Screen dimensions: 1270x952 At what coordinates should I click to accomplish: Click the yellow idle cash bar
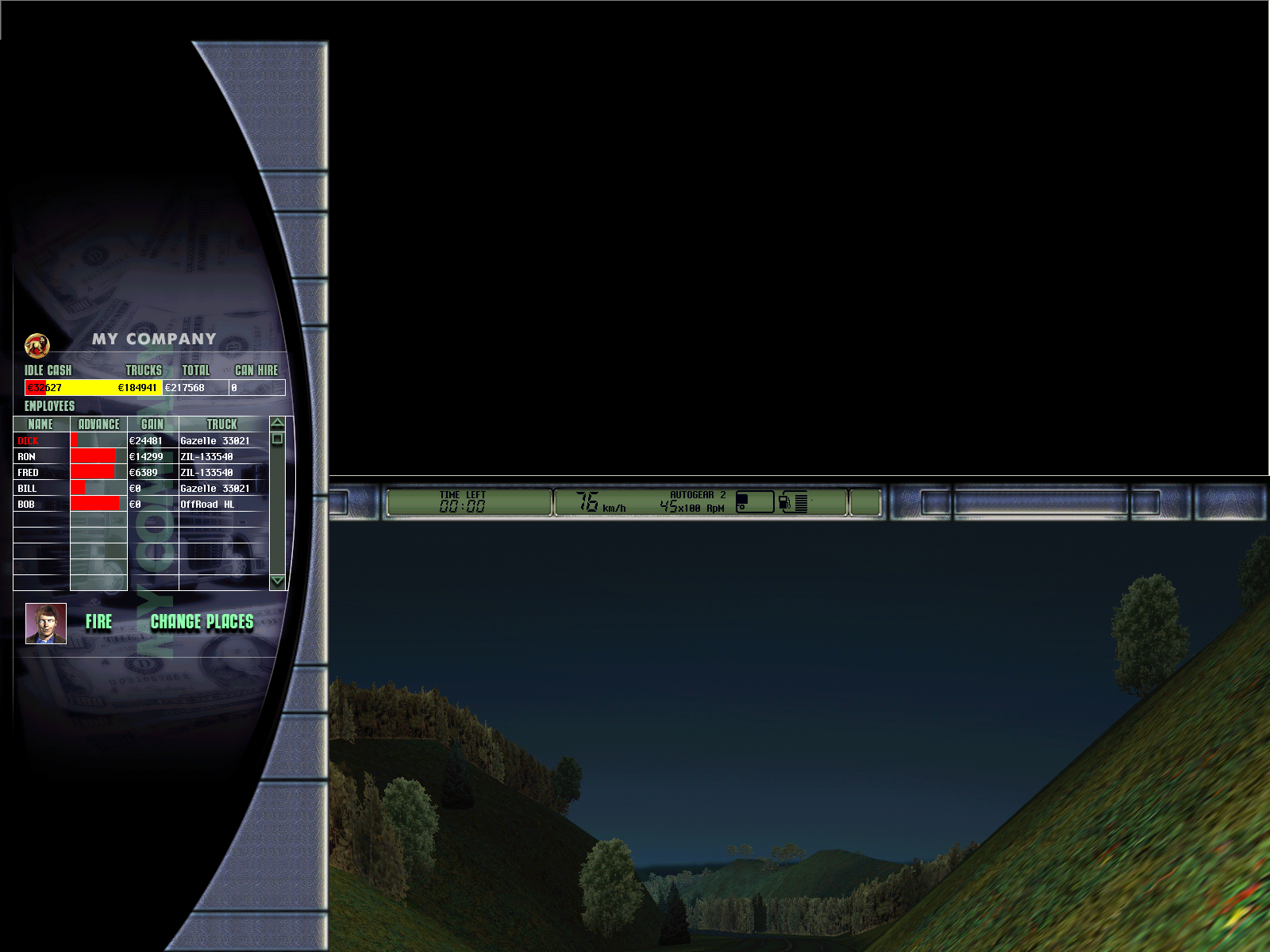(94, 388)
